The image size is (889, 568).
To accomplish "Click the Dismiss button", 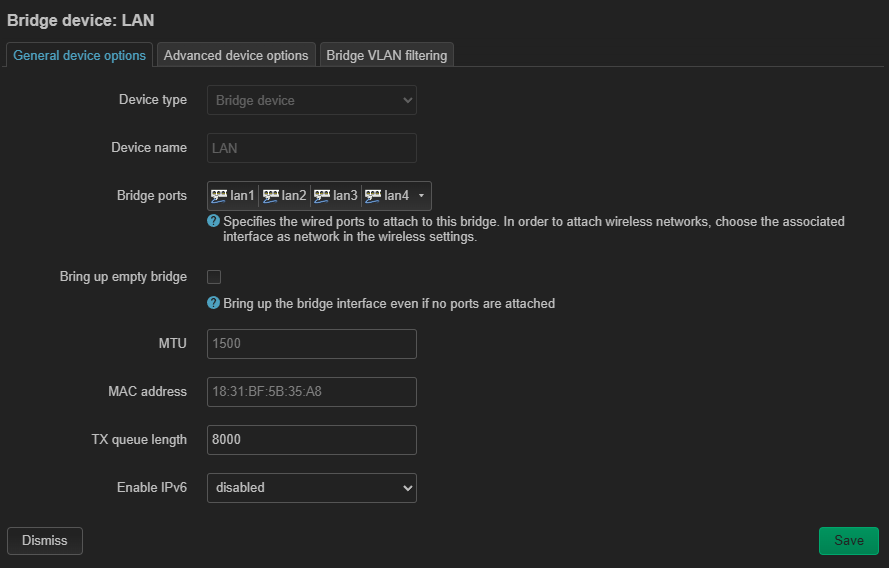I will pyautogui.click(x=45, y=540).
